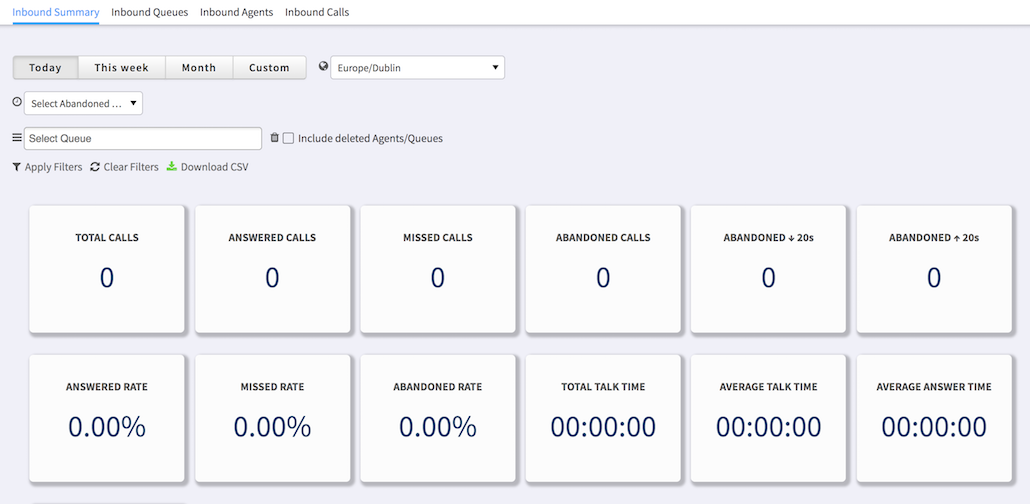Click the TOTAL TALK TIME card
This screenshot has width=1030, height=504.
click(603, 419)
